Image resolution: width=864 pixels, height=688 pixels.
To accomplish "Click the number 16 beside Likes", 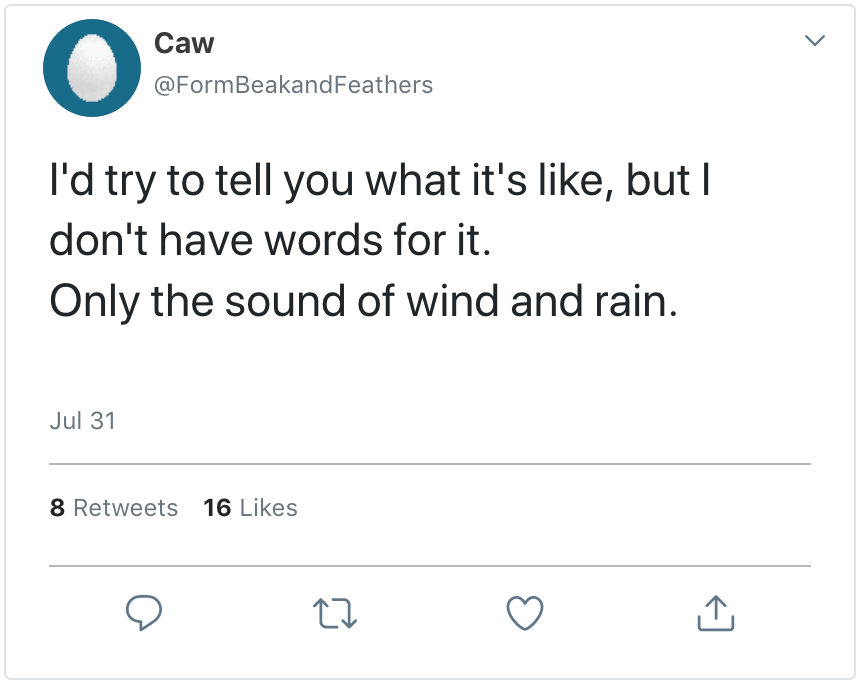I will coord(217,508).
